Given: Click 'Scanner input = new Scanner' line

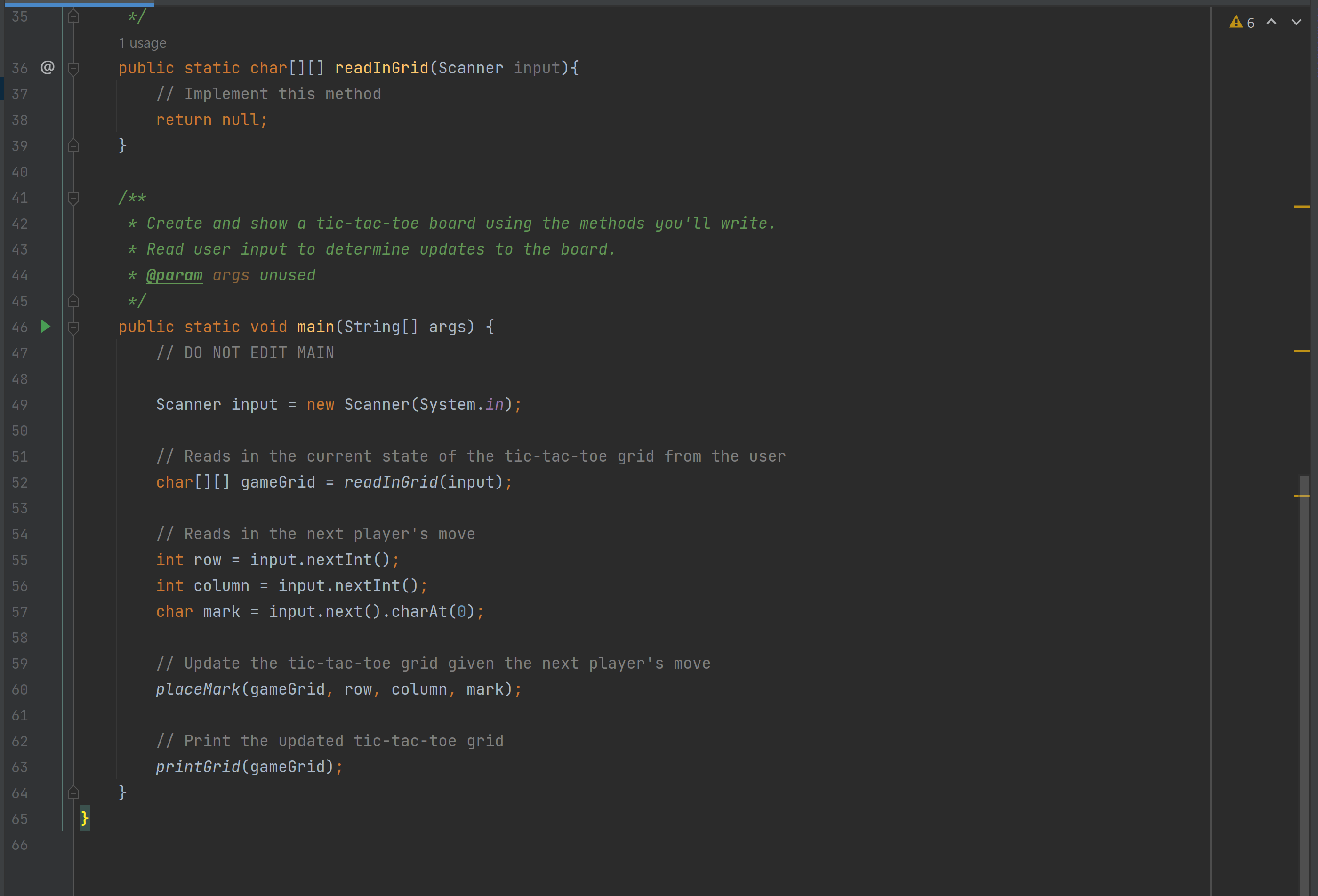Looking at the screenshot, I should [338, 404].
